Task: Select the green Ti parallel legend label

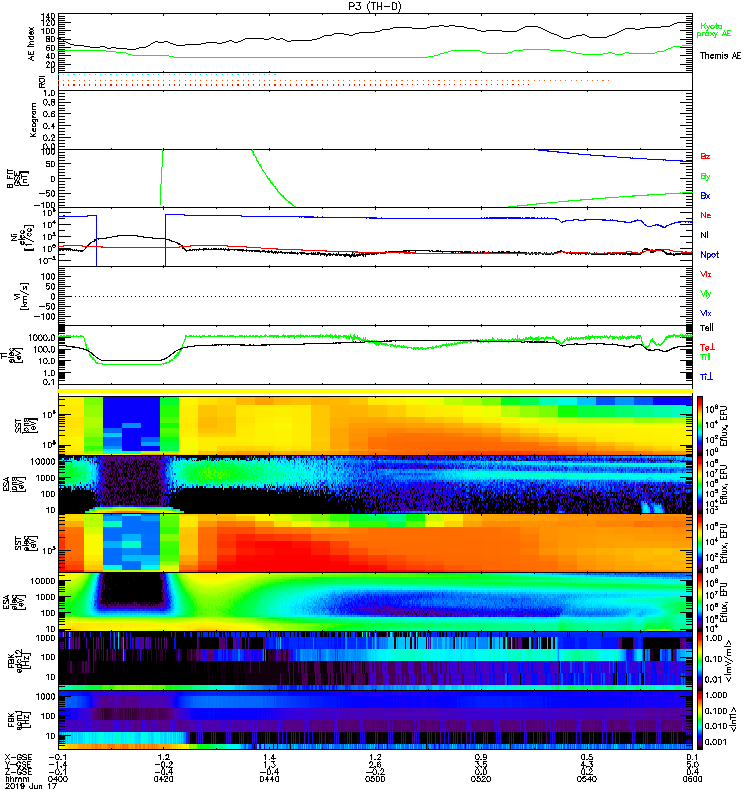Action: point(706,357)
